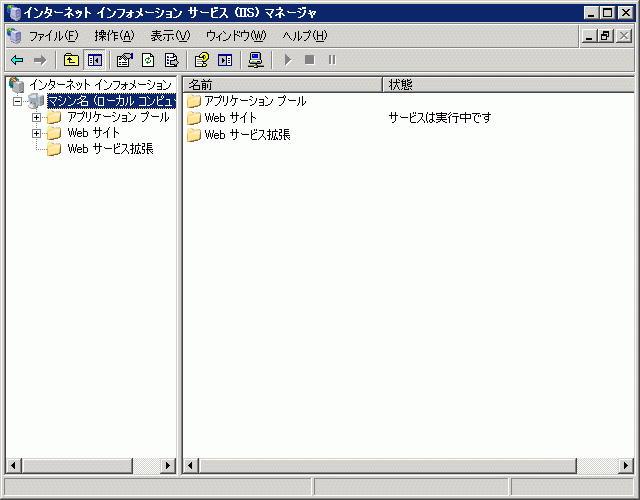This screenshot has width=640, height=500.
Task: Click folder icon beside list Web サービス拡張
Action: click(194, 135)
